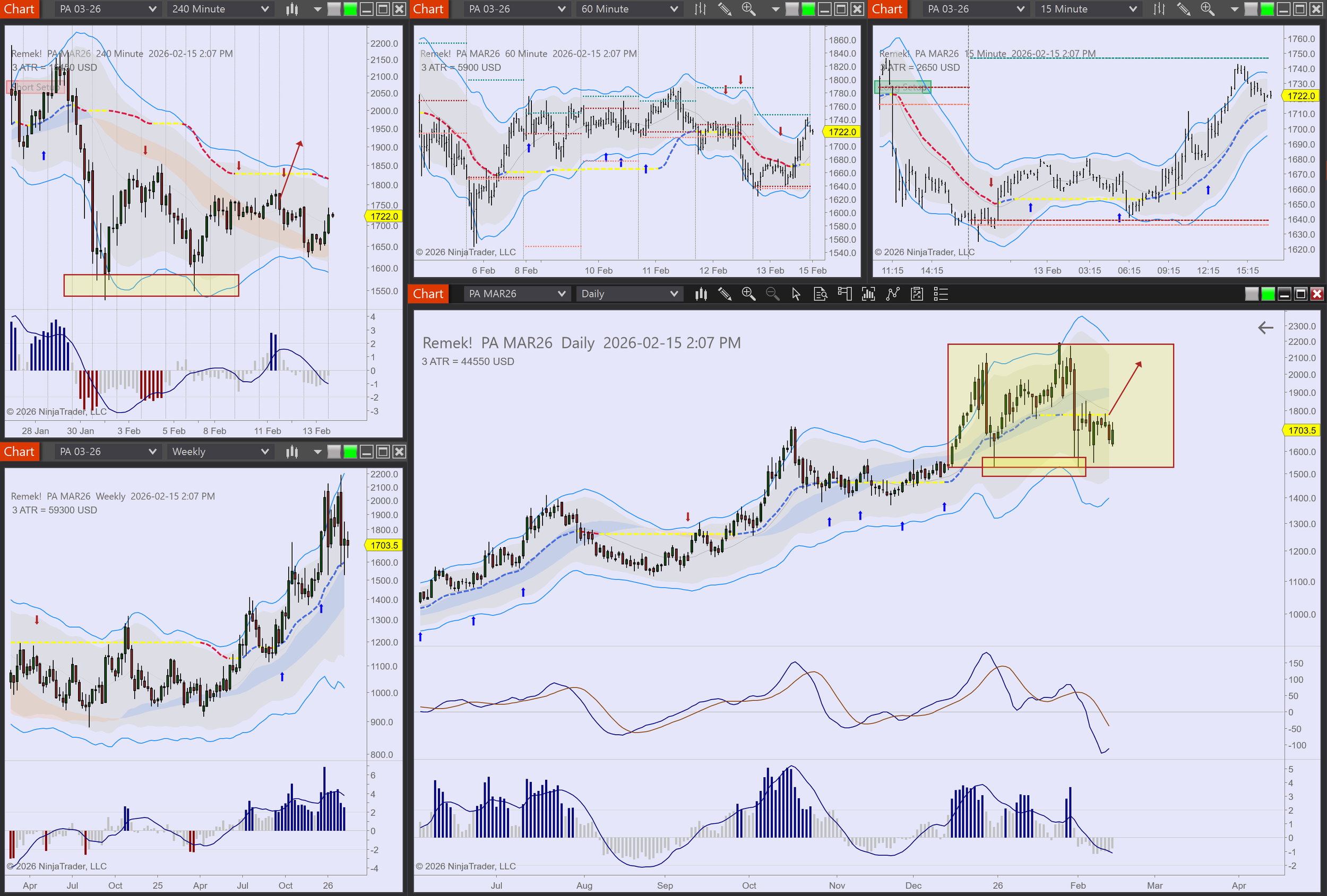
Task: Expand the Weekly interval dropdown
Action: click(220, 452)
